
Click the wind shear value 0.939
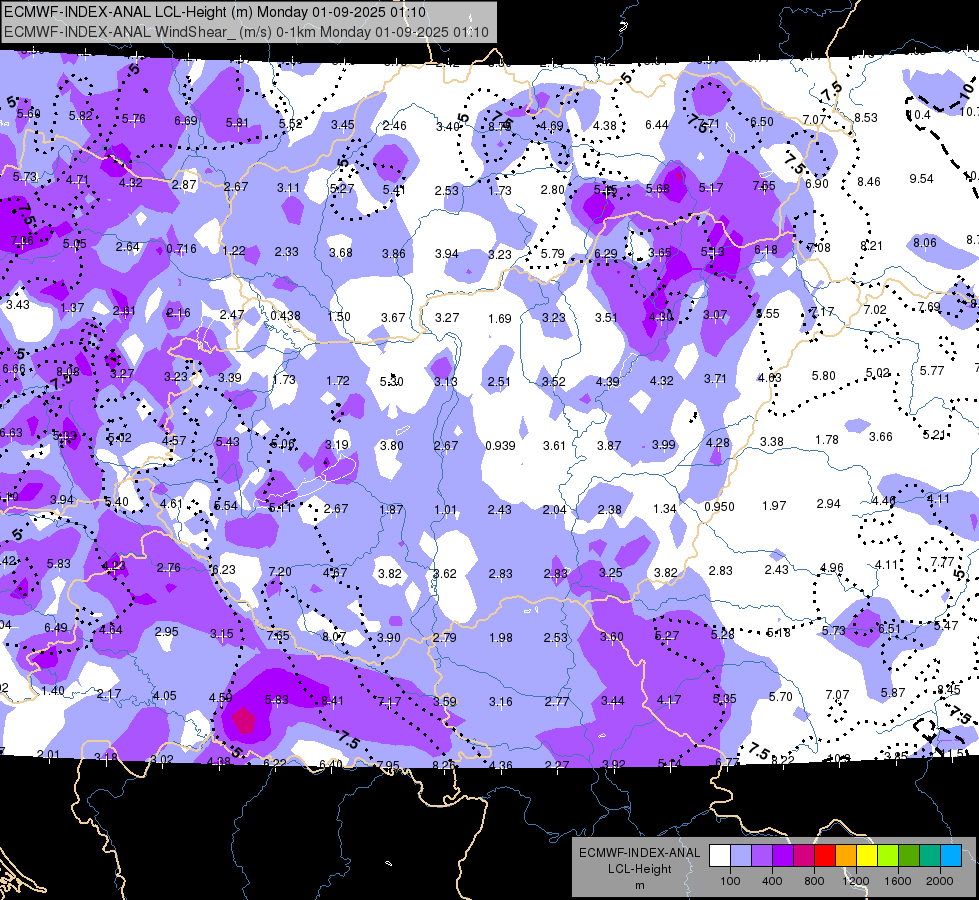pos(500,445)
